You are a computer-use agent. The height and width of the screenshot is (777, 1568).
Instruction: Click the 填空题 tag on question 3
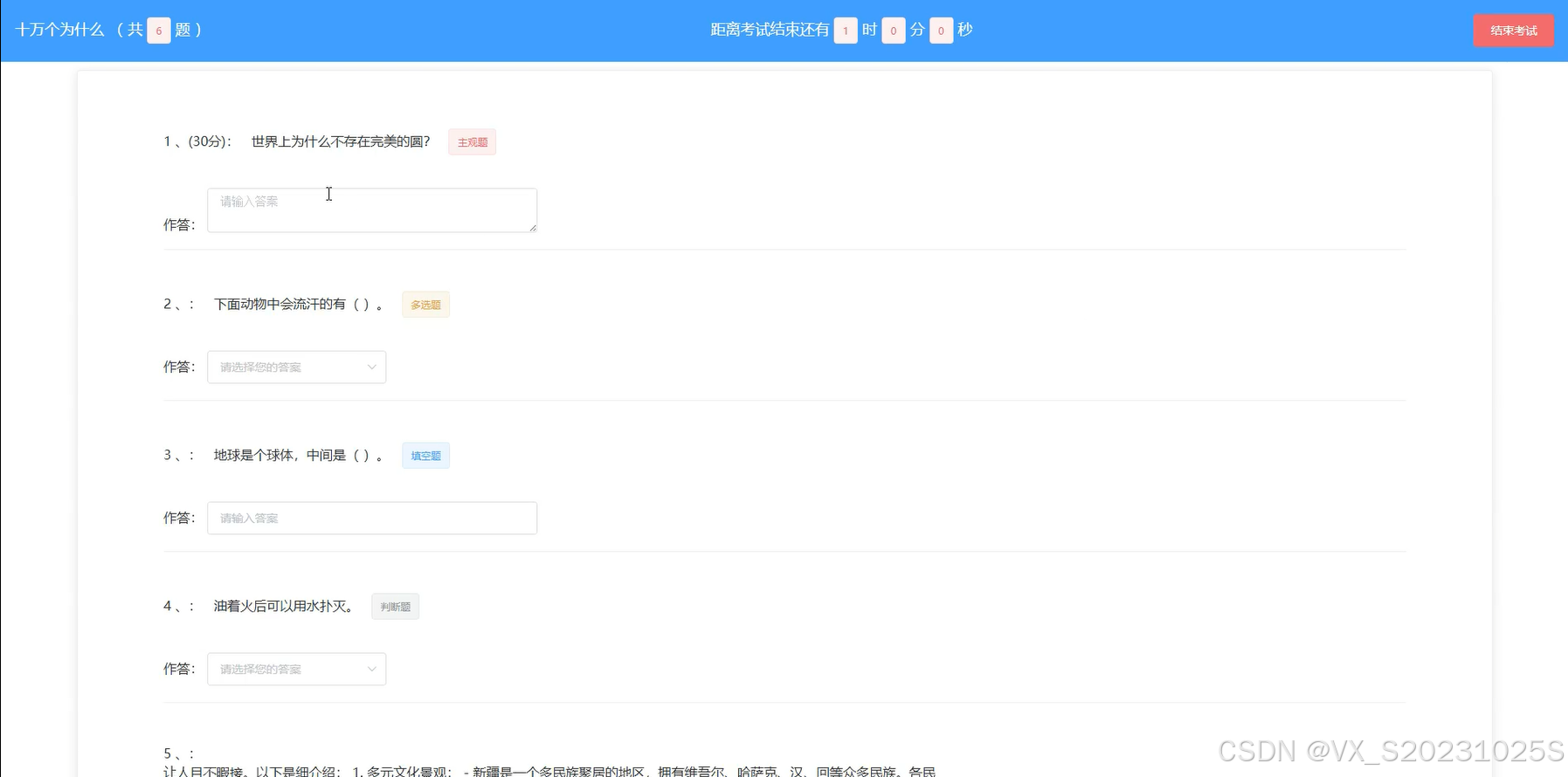[x=425, y=456]
